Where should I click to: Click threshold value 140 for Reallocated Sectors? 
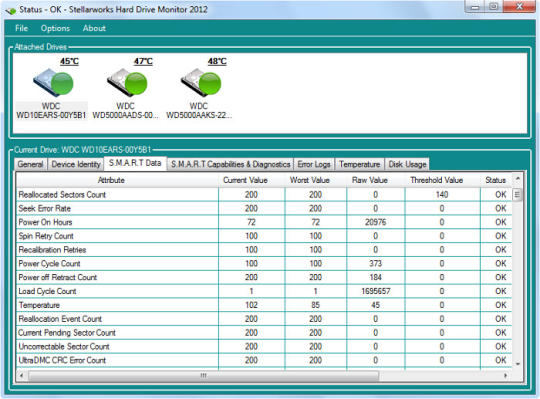(x=442, y=195)
